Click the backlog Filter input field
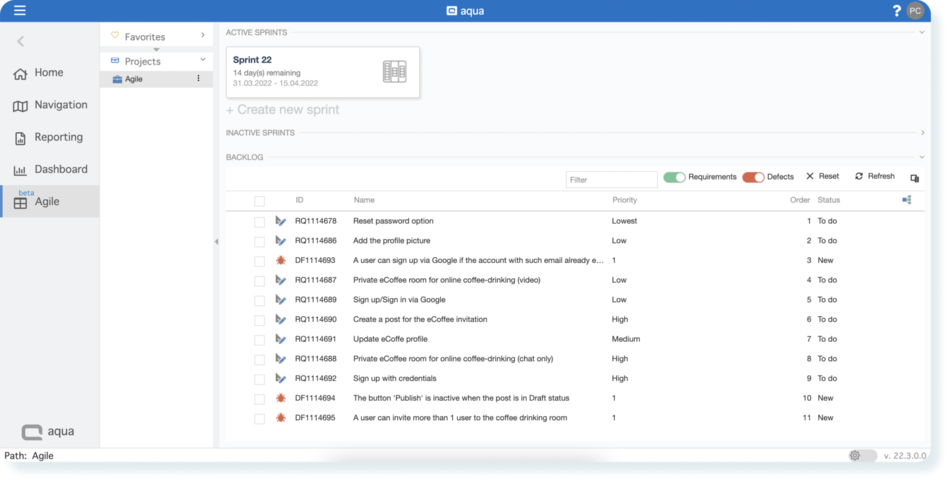The width and height of the screenshot is (948, 480). pos(611,180)
